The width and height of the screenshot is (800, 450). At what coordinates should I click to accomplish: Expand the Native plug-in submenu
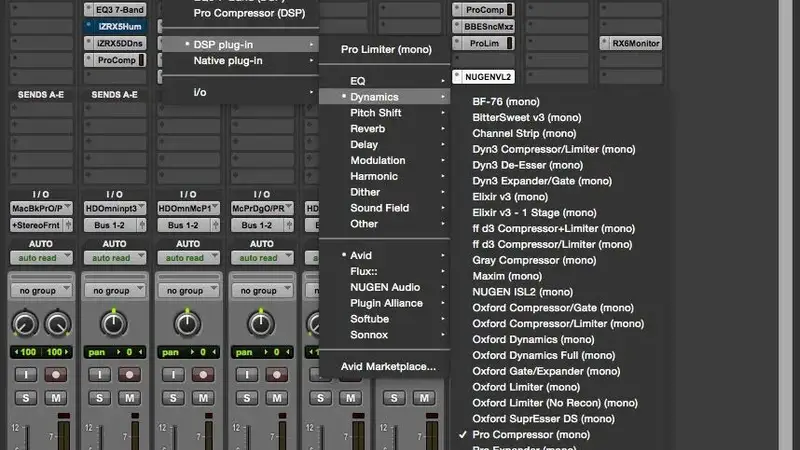[241, 61]
